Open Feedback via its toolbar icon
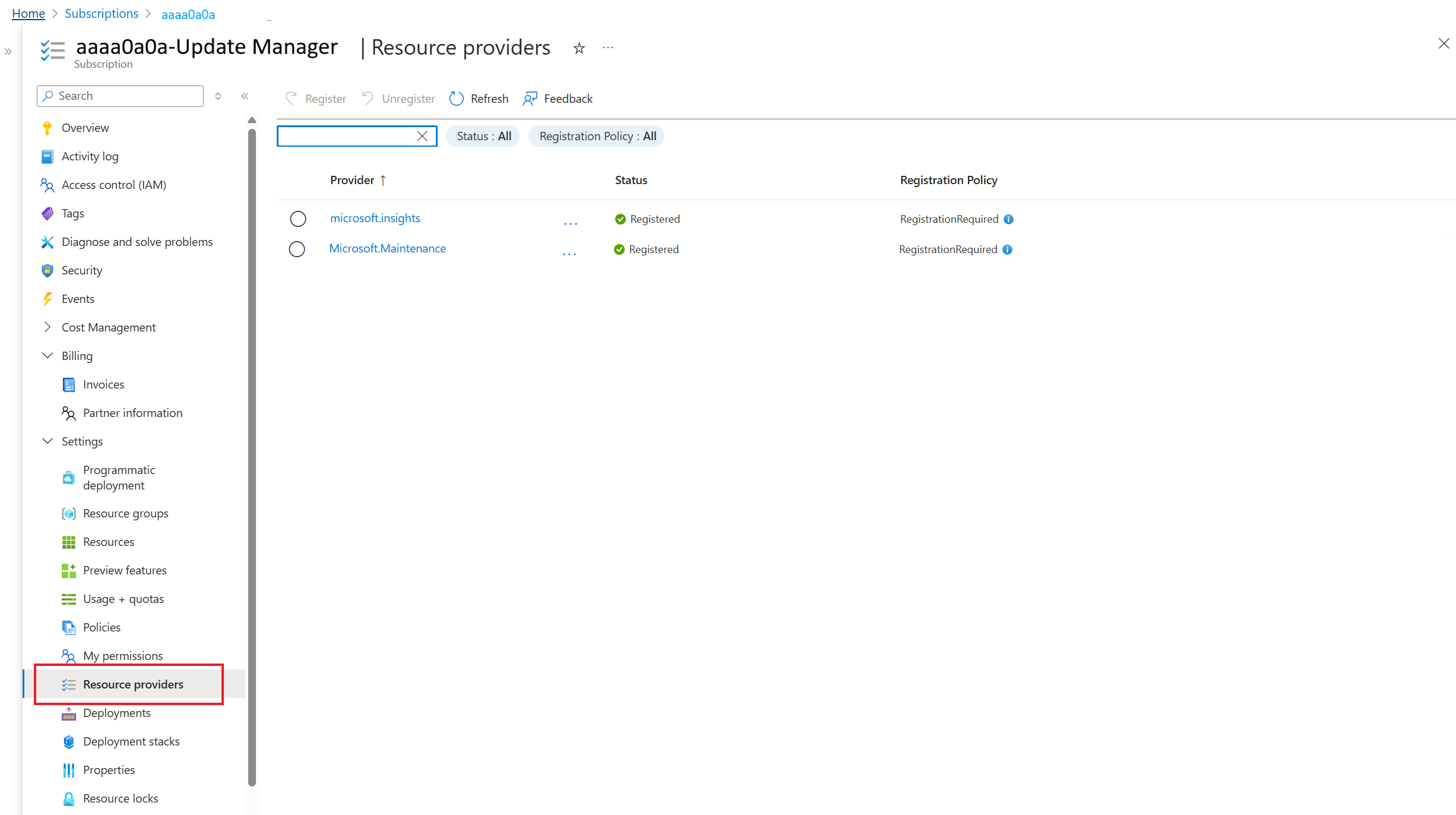Viewport: 1456px width, 815px height. tap(530, 99)
